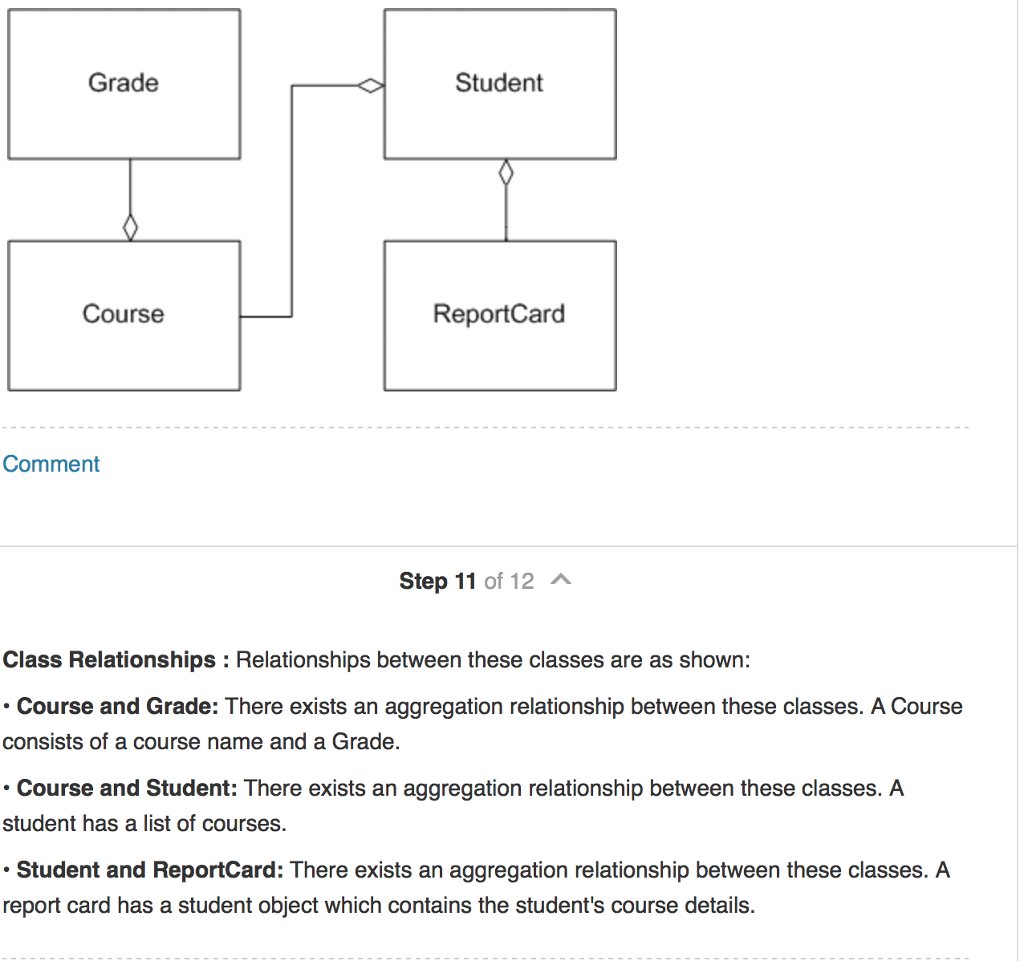
Task: Click the 'of 12' step indicator
Action: pos(509,581)
